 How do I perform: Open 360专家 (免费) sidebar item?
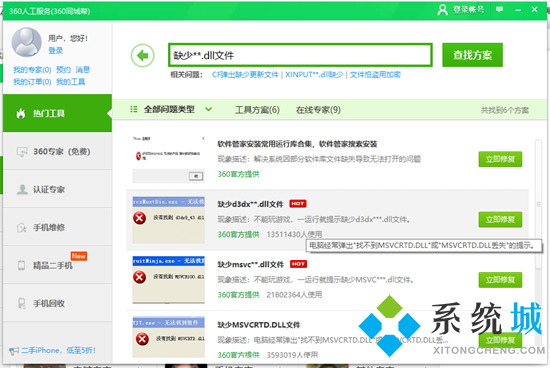pos(58,152)
